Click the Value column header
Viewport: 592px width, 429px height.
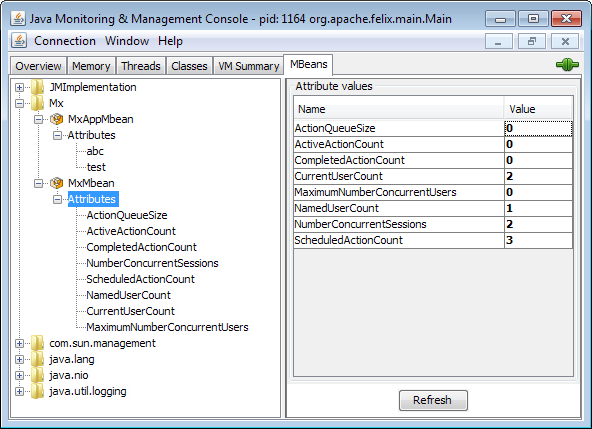pos(538,109)
